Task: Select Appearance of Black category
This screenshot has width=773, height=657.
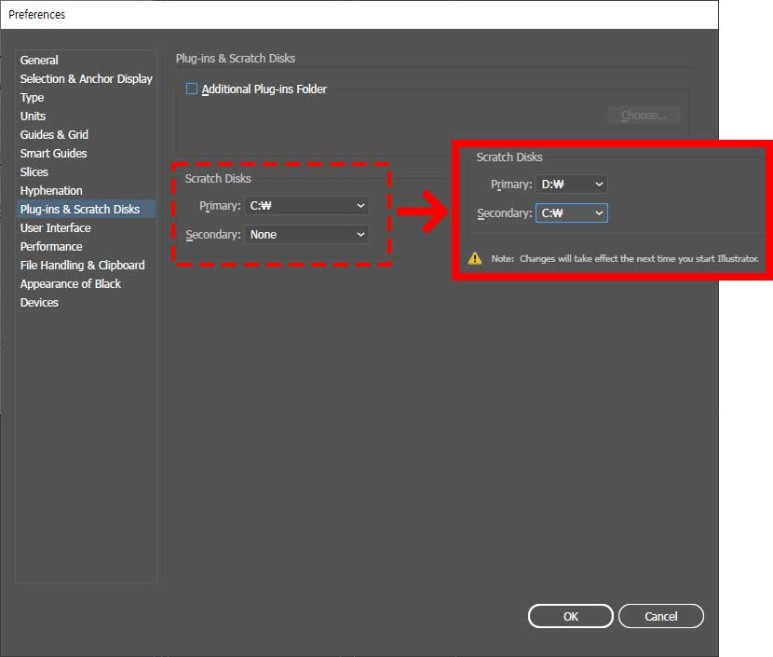Action: (x=70, y=284)
